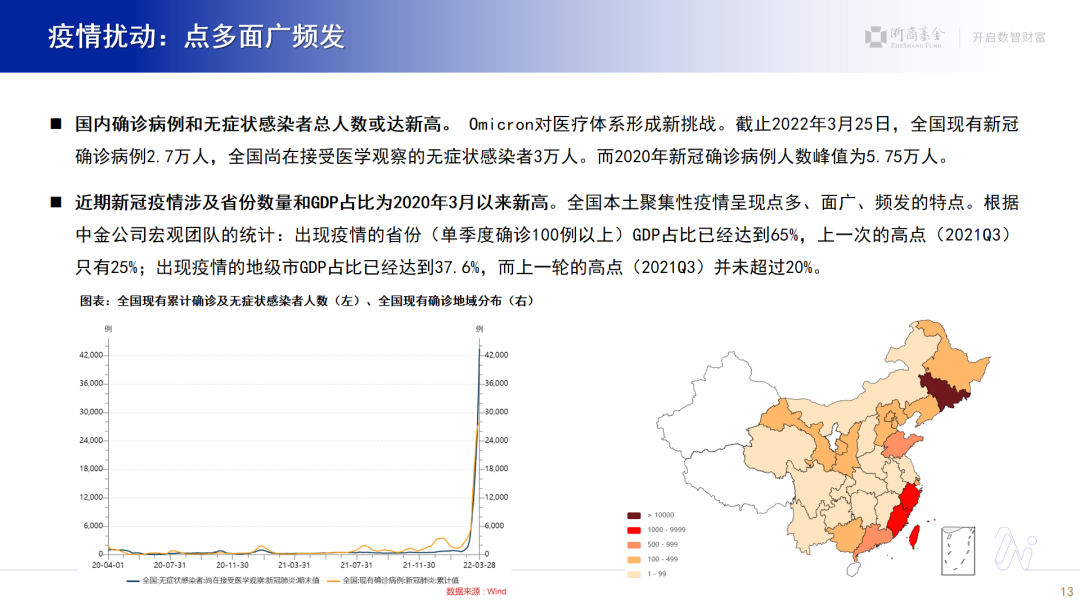Click the '500 - 999' legend label

click(x=663, y=545)
